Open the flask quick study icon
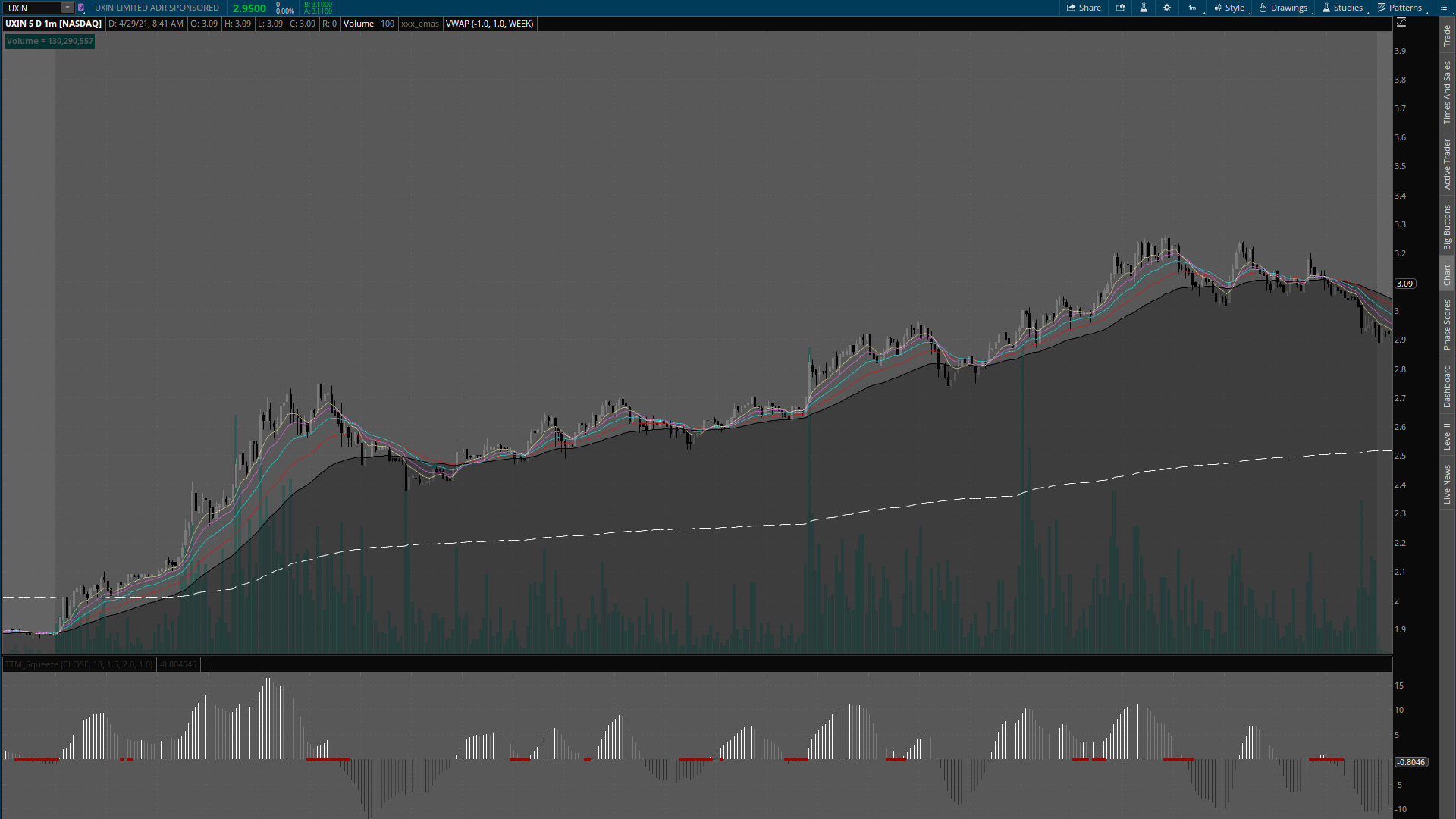This screenshot has height=819, width=1456. [1144, 8]
